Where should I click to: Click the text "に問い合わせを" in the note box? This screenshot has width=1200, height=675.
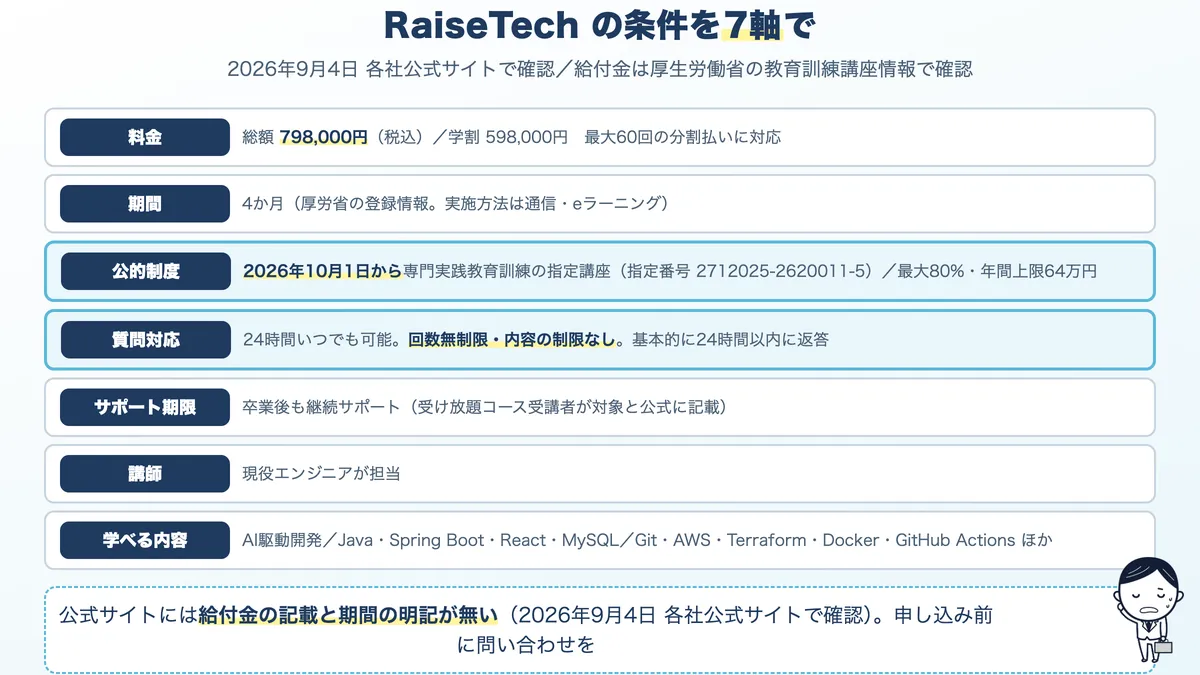[526, 645]
